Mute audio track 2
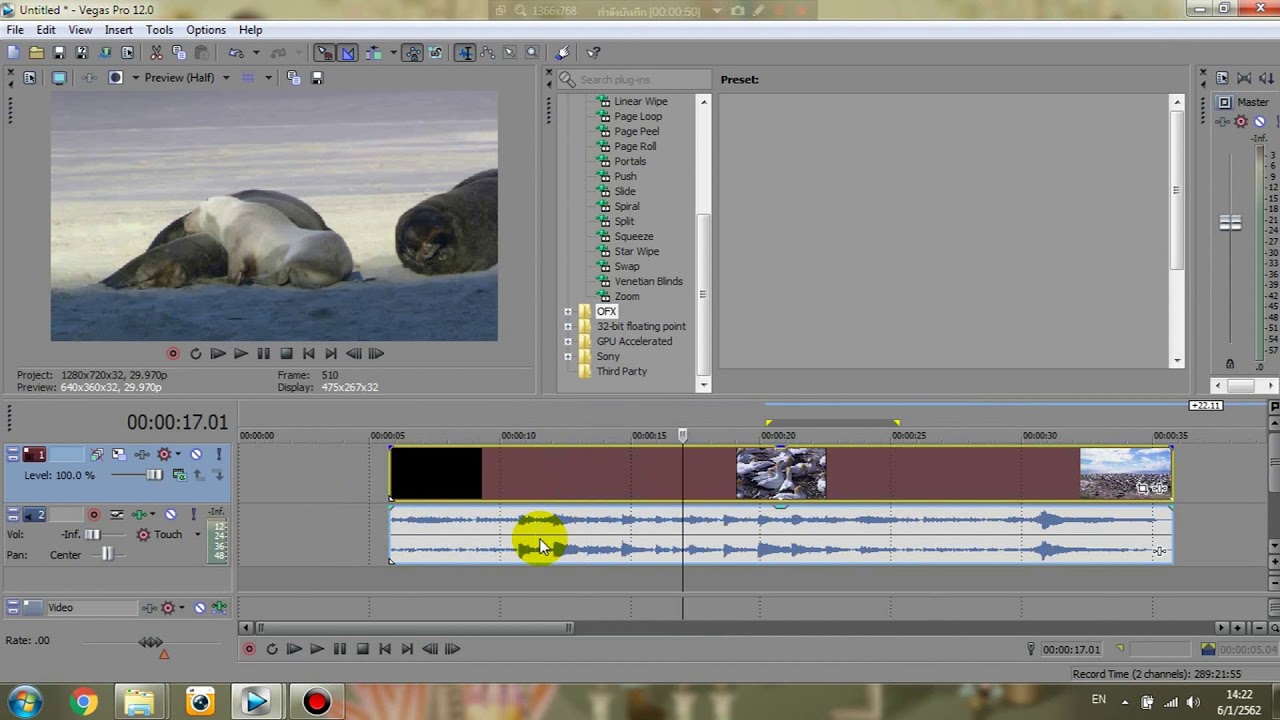The height and width of the screenshot is (720, 1280). (x=170, y=515)
